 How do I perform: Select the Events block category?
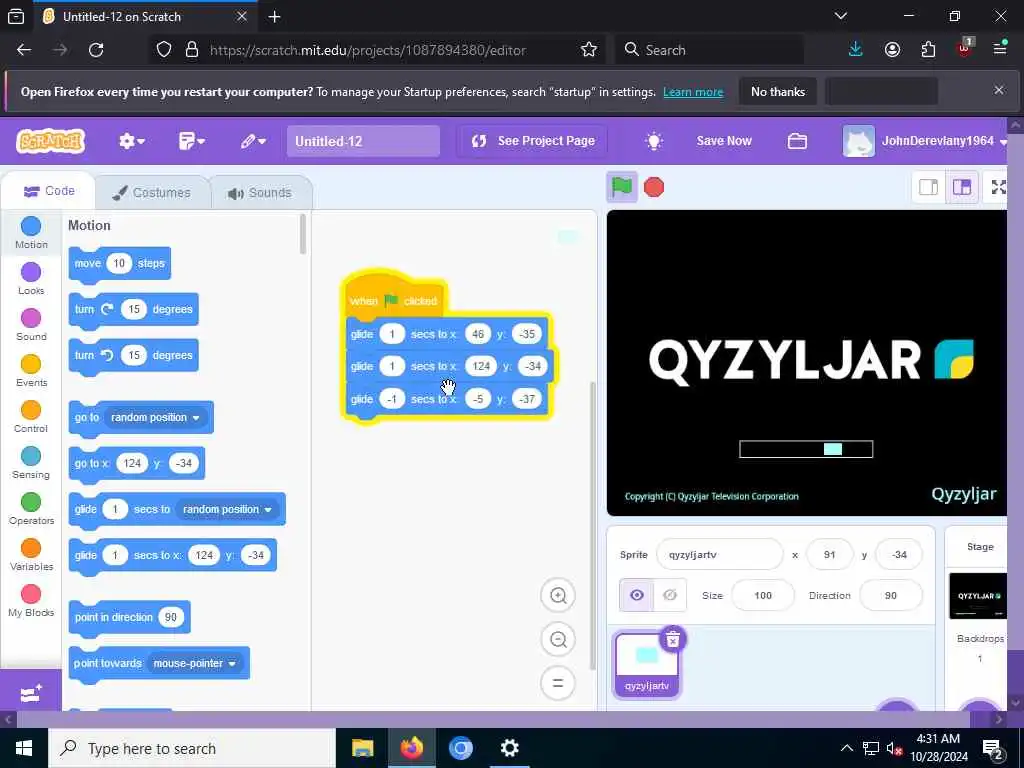pos(31,370)
